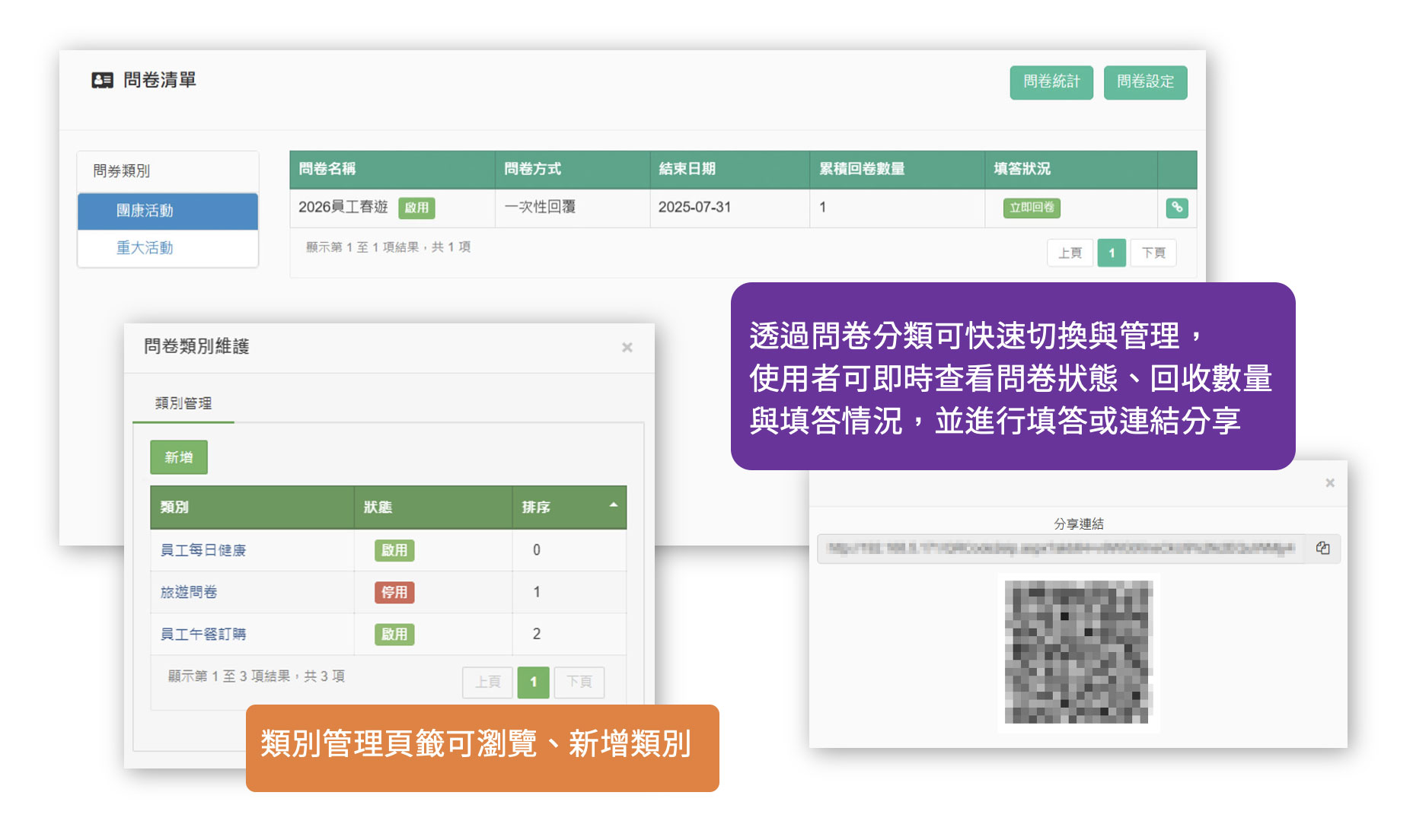Go to 下頁 in questionnaire list
Screen dimensions: 1413x840
(x=1153, y=253)
